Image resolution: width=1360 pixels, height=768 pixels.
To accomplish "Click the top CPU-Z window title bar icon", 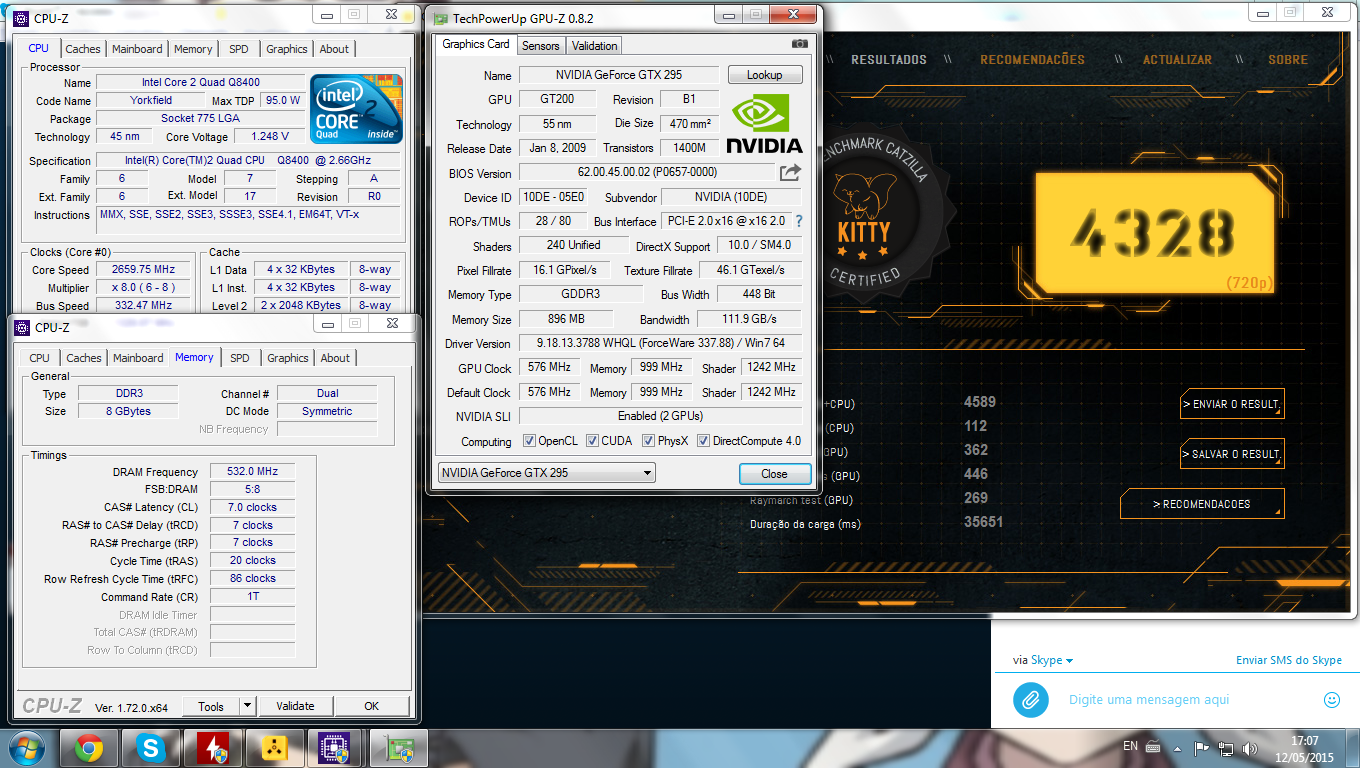I will coord(21,17).
